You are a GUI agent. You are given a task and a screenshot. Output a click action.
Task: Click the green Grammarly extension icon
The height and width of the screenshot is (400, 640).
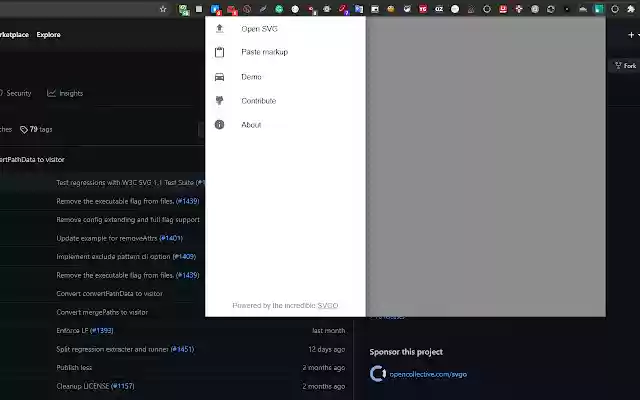(x=279, y=9)
